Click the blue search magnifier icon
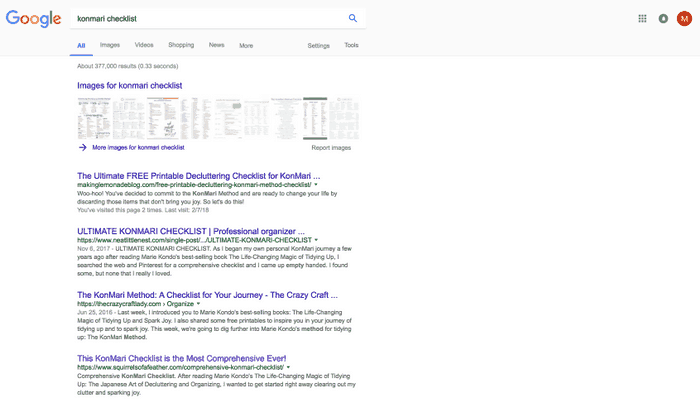 pyautogui.click(x=353, y=18)
